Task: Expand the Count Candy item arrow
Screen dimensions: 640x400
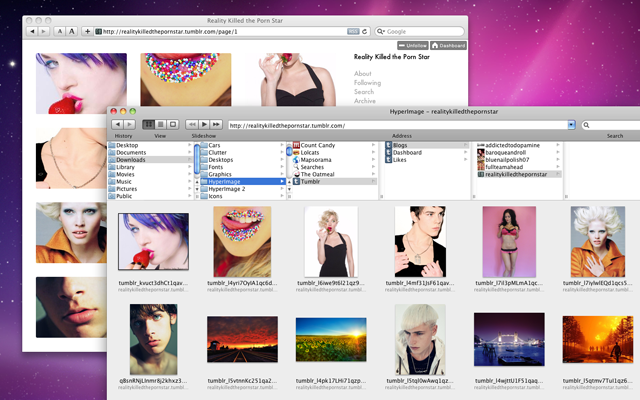Action: tap(373, 145)
